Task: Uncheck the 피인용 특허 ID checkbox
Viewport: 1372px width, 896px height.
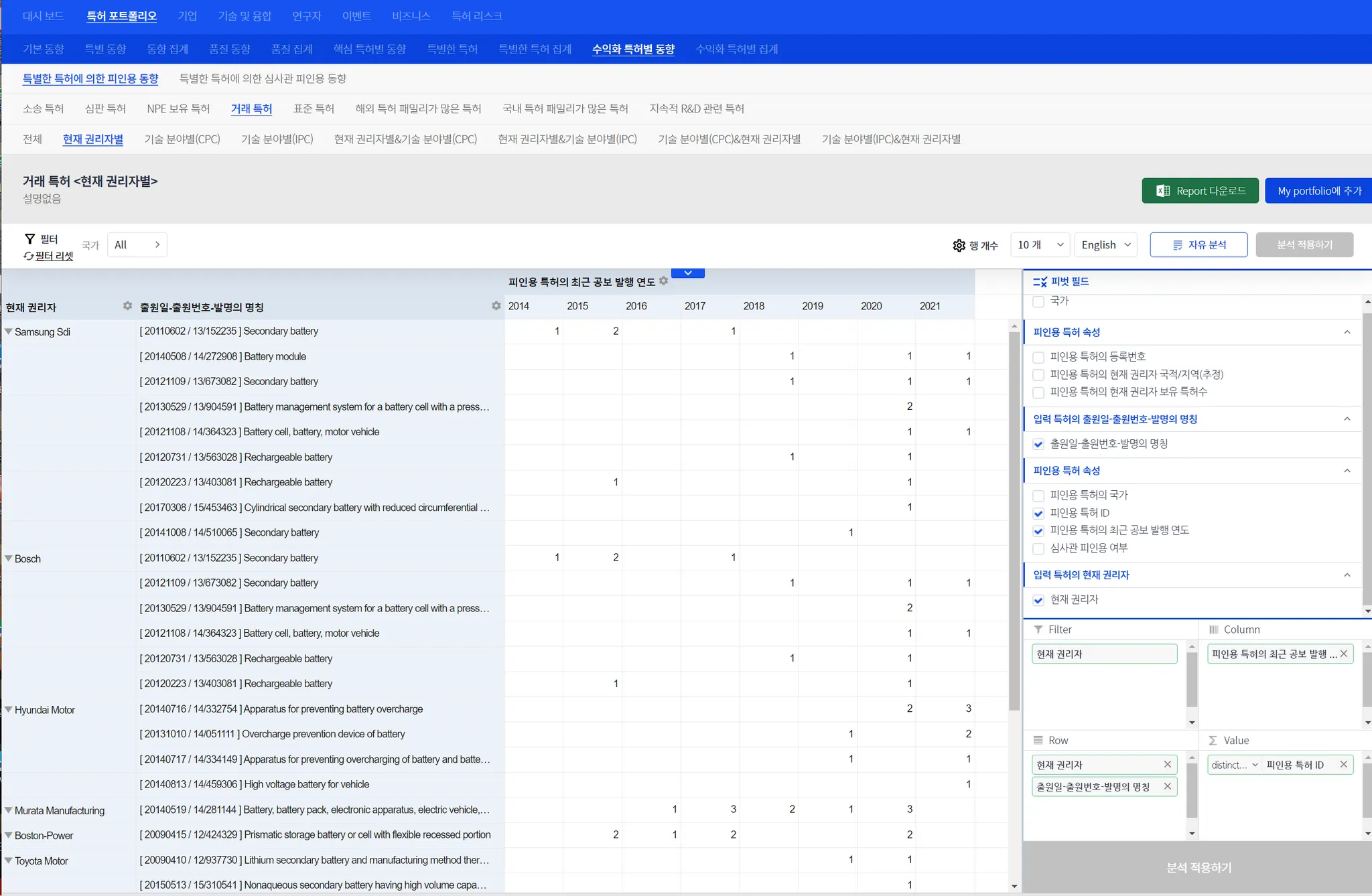Action: (1038, 514)
